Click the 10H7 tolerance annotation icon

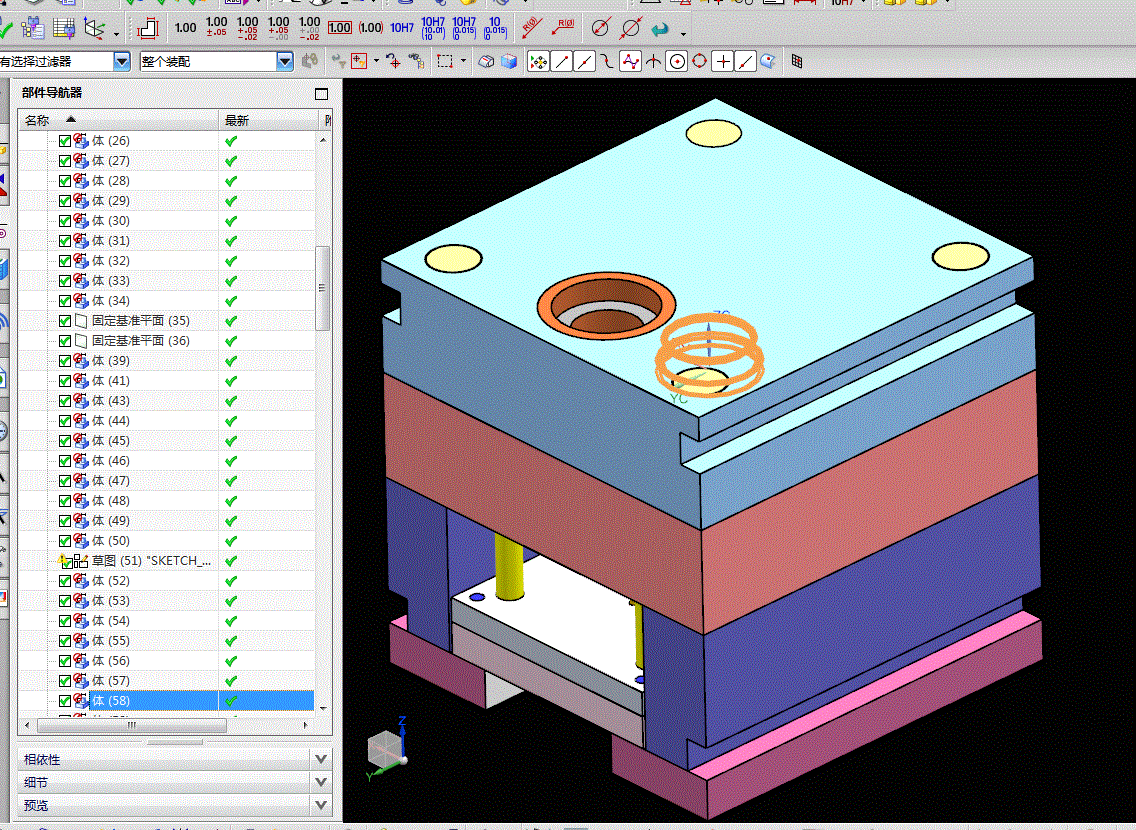[401, 28]
